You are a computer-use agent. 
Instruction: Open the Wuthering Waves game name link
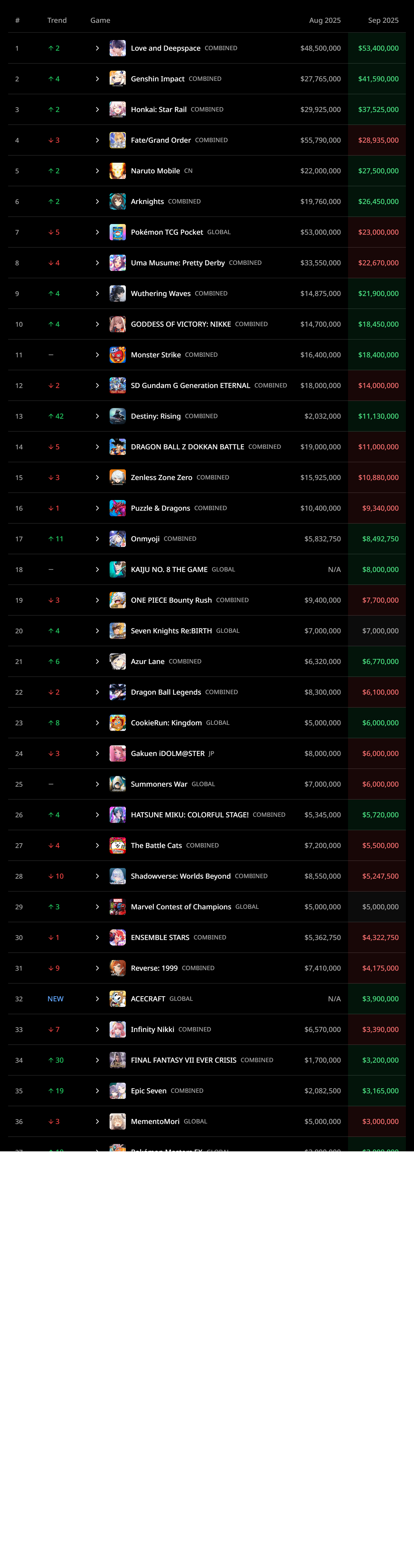pyautogui.click(x=160, y=293)
